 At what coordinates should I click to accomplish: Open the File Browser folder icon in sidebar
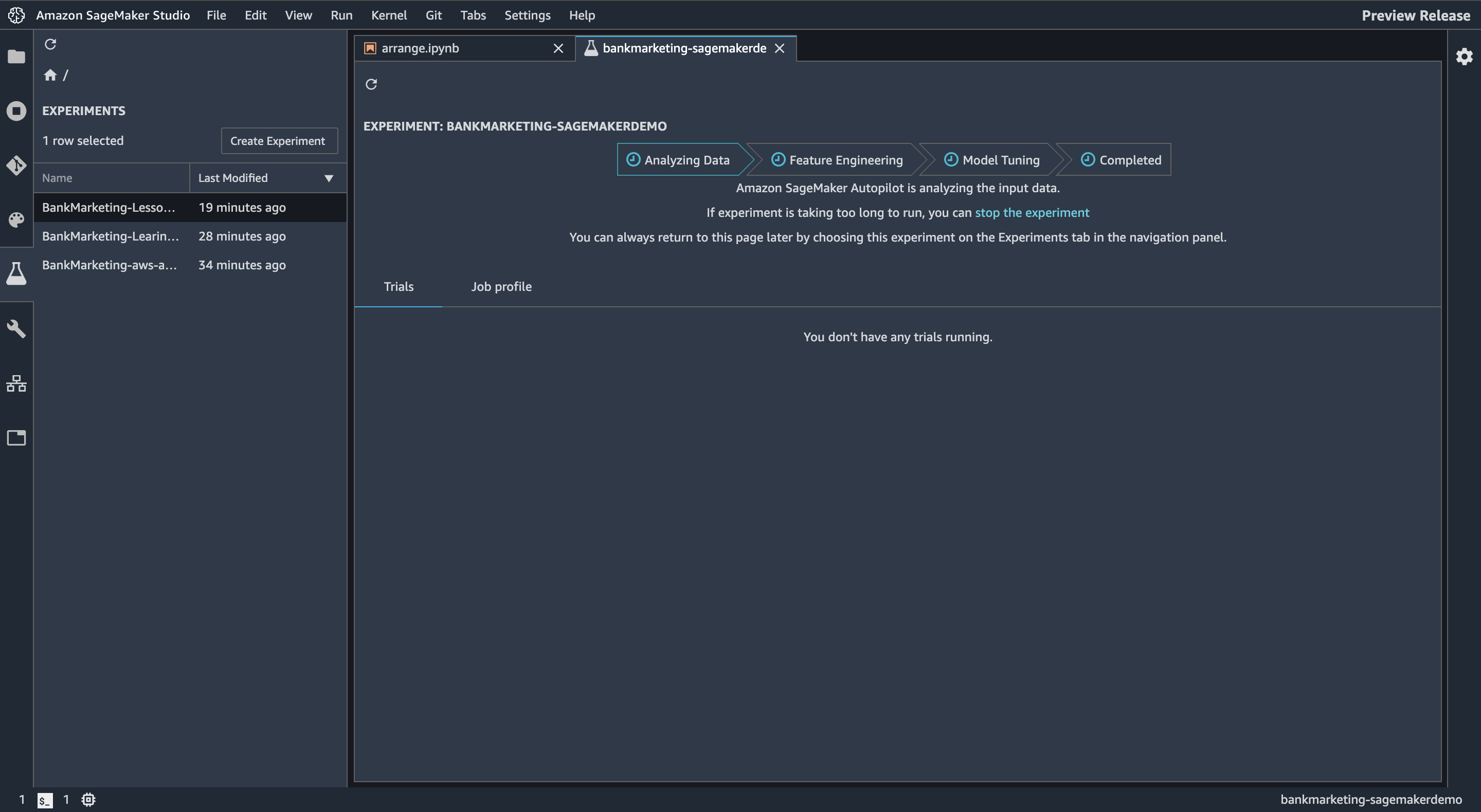pos(16,57)
